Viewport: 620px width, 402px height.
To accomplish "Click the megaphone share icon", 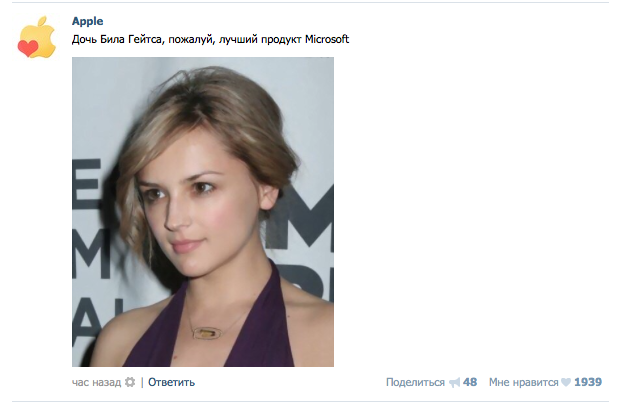I will click(455, 383).
